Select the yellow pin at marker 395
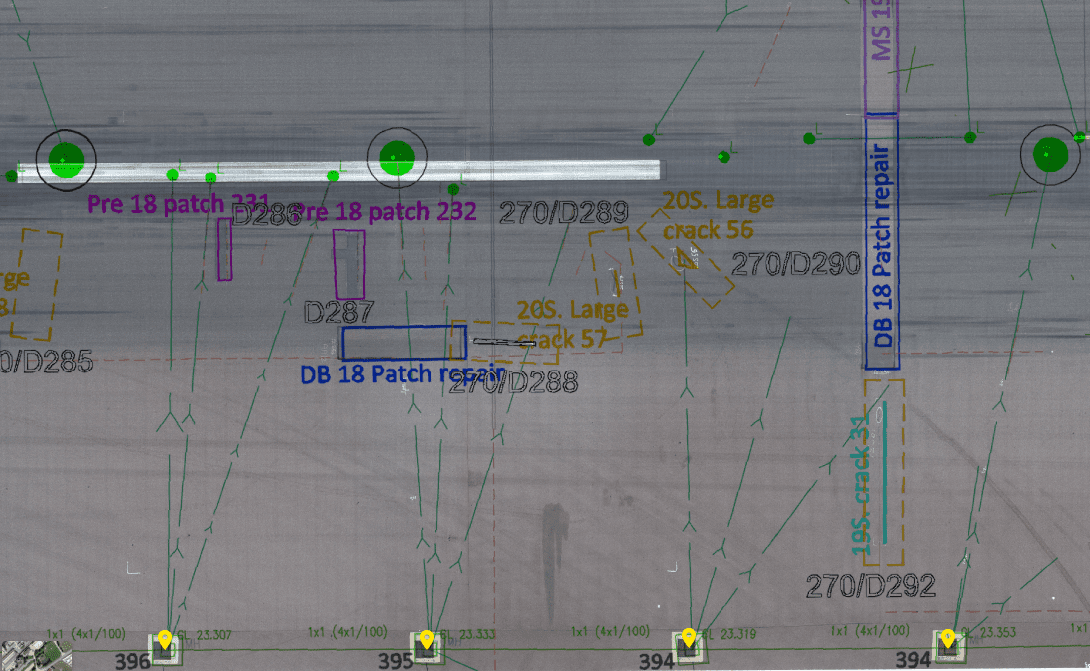 426,639
